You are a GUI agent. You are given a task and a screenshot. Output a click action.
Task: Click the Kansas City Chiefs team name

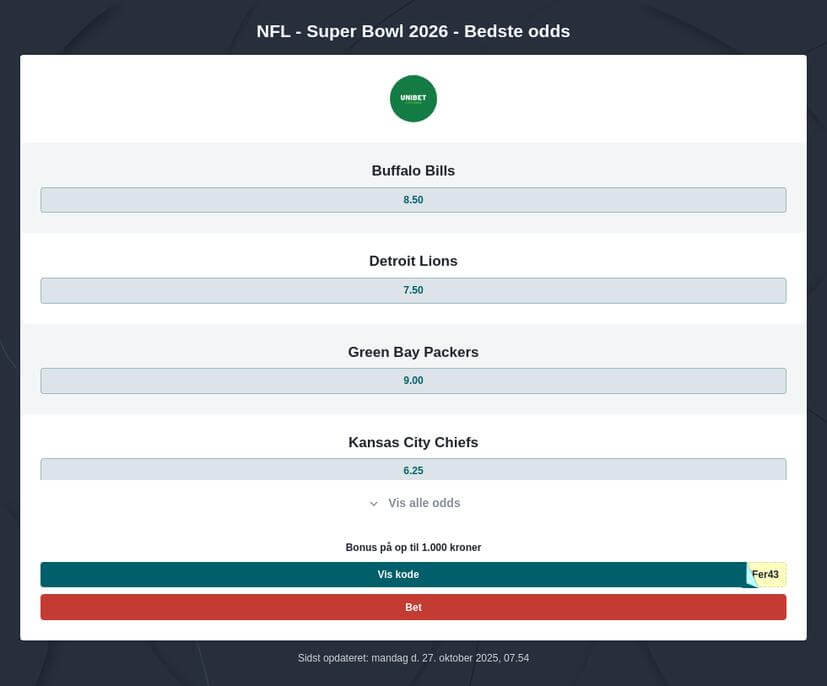(413, 442)
